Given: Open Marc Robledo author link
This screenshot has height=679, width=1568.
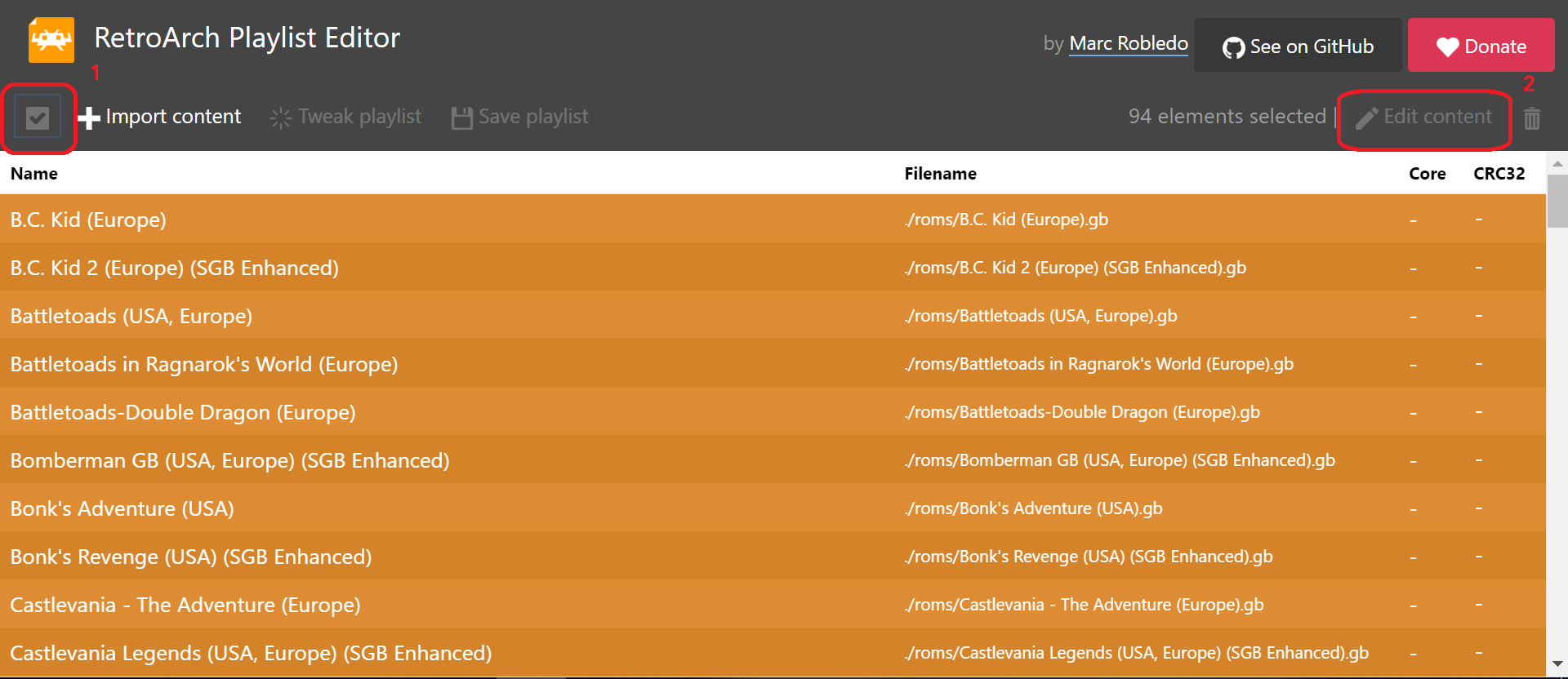Looking at the screenshot, I should tap(1129, 43).
